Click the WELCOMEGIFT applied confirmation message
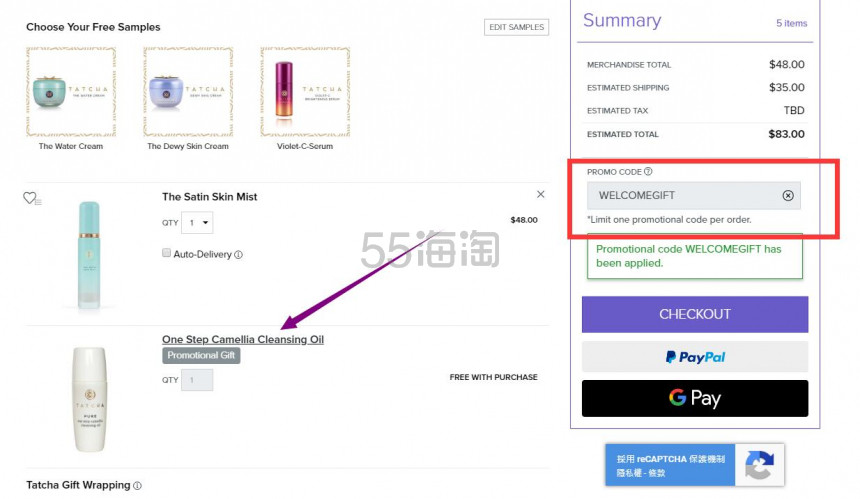The width and height of the screenshot is (860, 499). (x=695, y=256)
